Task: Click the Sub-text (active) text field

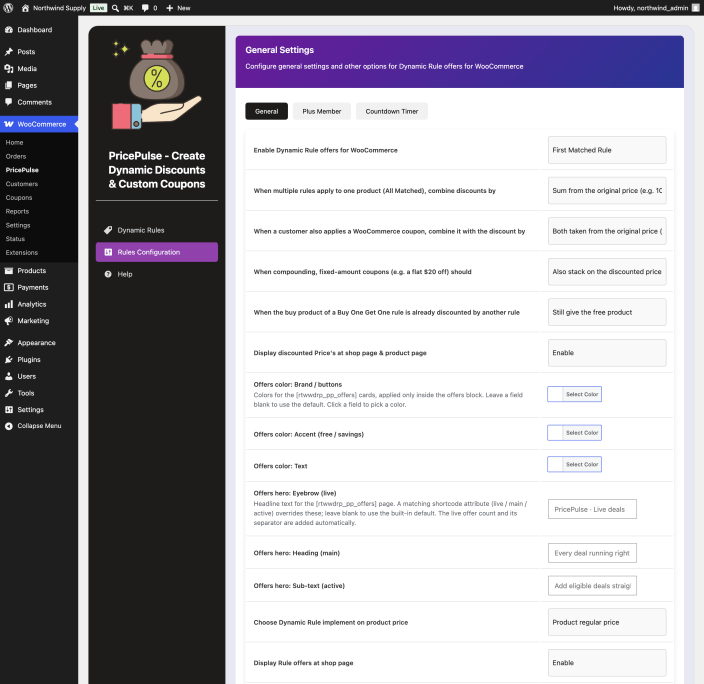Action: coord(592,586)
